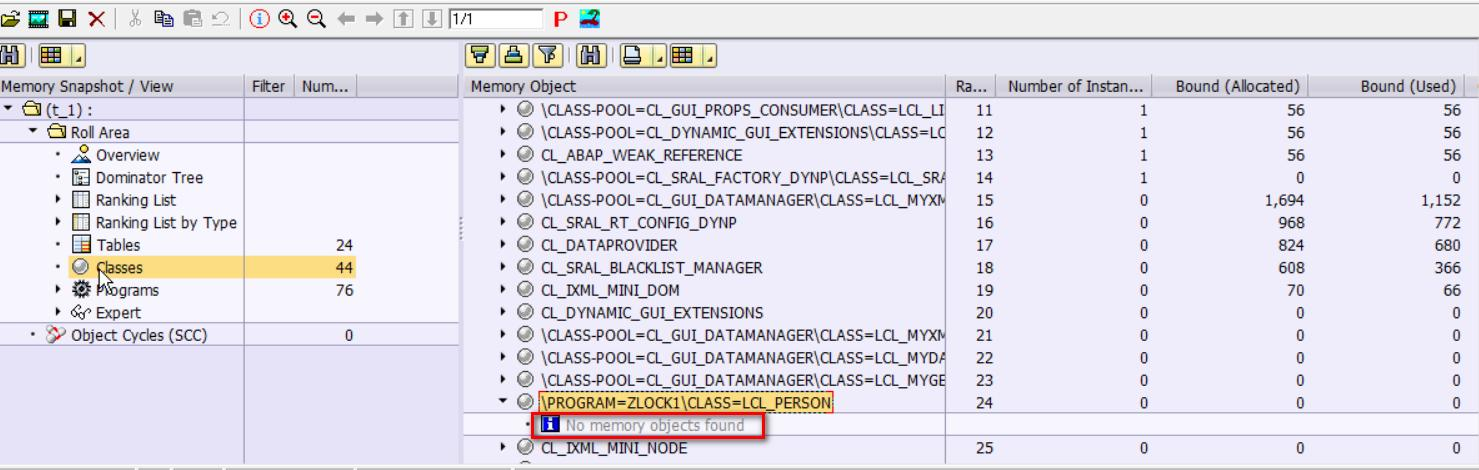Click the sort ascending icon

478,53
